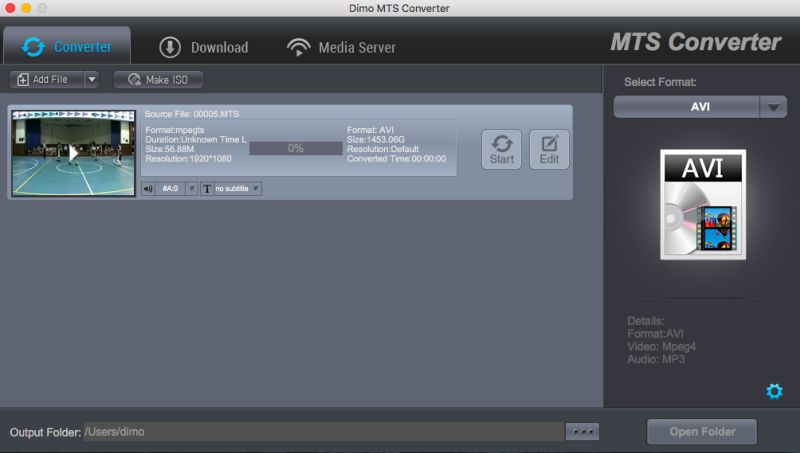Screen dimensions: 800x453
Task: Click the Make ISO button
Action: pyautogui.click(x=158, y=80)
